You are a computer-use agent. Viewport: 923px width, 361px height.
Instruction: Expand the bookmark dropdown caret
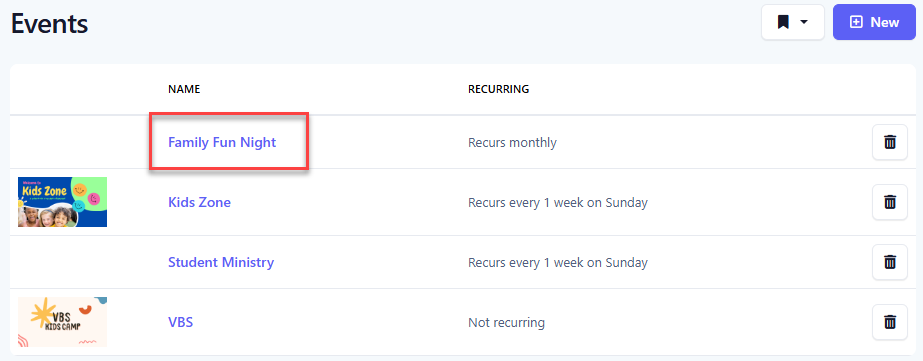[804, 22]
